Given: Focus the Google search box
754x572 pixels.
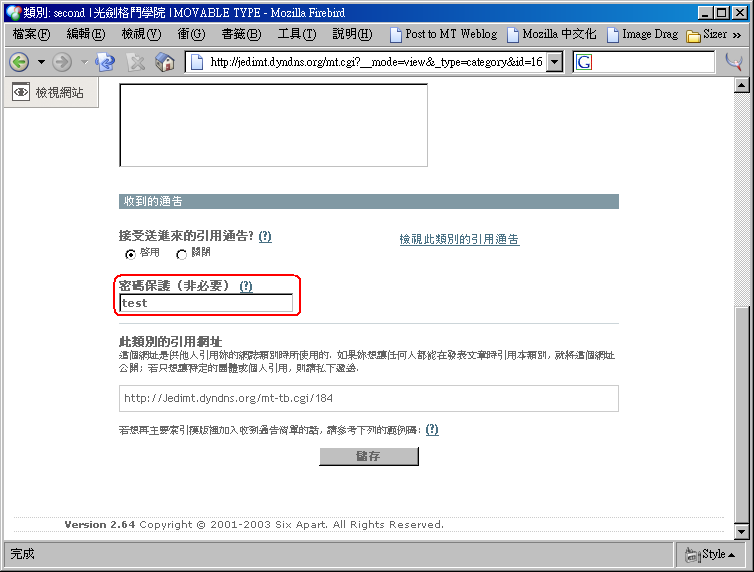Looking at the screenshot, I should (653, 62).
